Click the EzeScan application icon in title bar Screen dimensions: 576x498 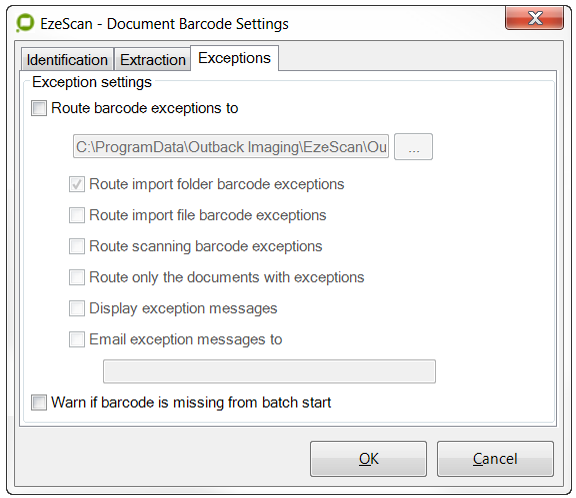pyautogui.click(x=25, y=23)
